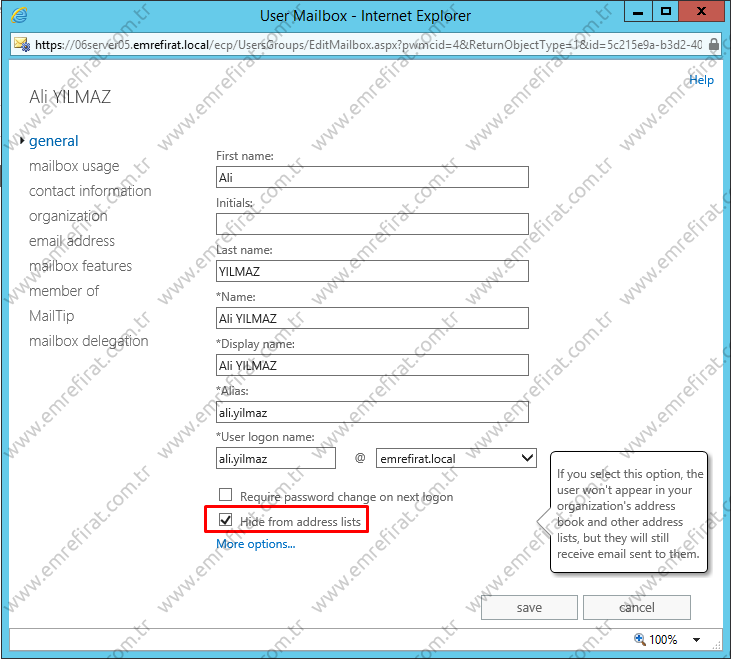Expand More options link
Image resolution: width=731 pixels, height=659 pixels.
[256, 544]
